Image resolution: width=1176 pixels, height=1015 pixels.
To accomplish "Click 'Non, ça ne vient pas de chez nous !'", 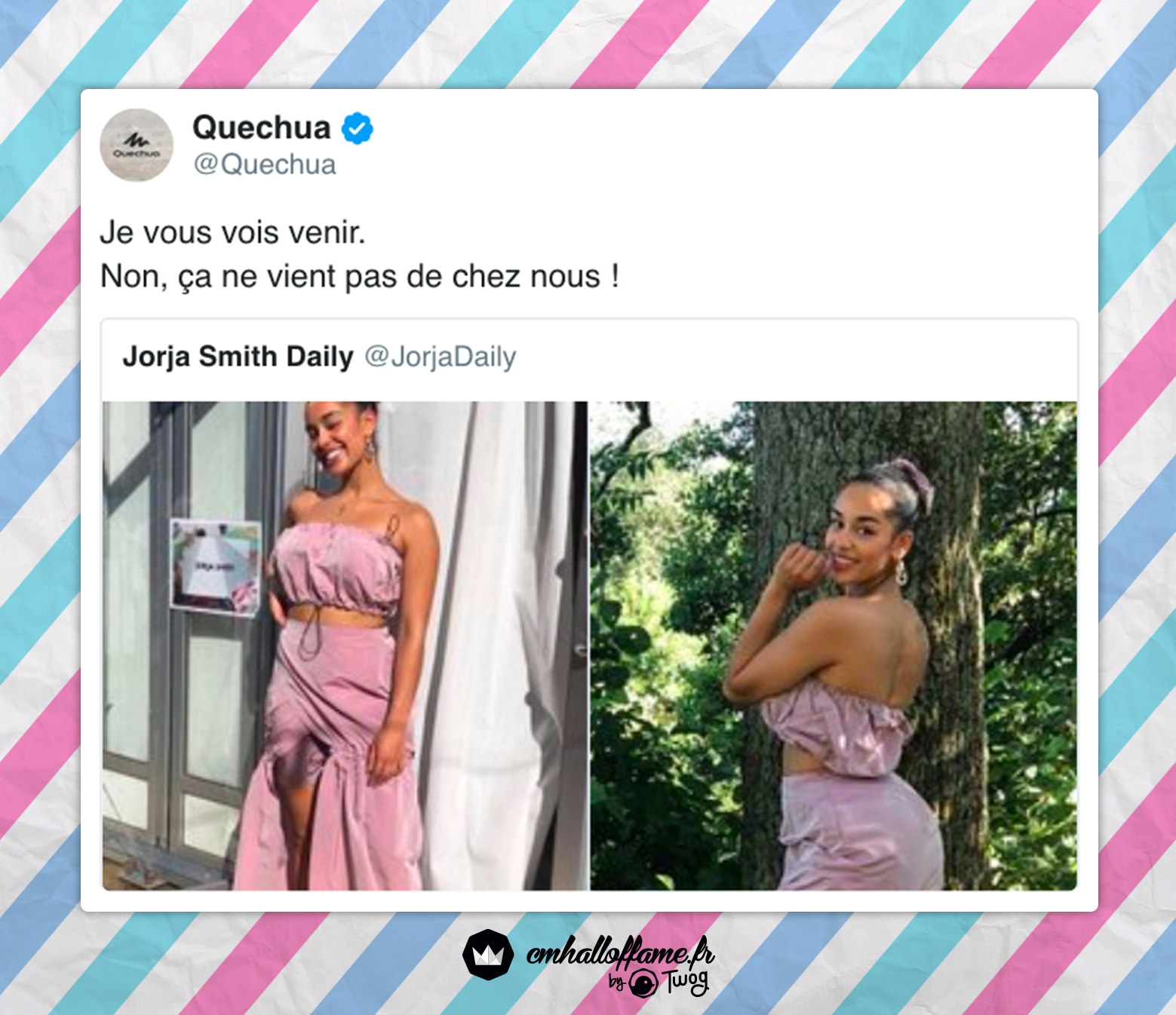I will coord(360,277).
